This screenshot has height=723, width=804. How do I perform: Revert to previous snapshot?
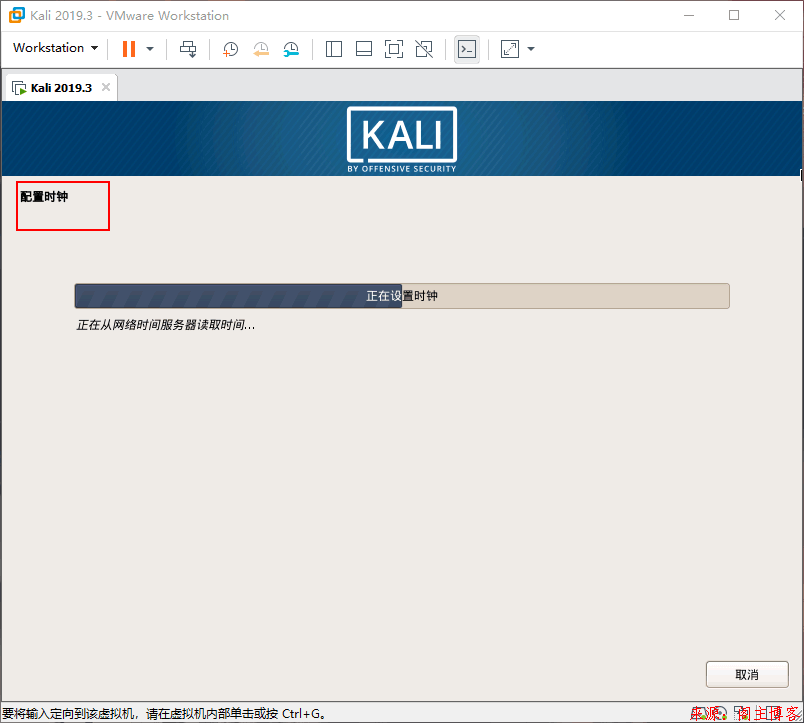(261, 49)
